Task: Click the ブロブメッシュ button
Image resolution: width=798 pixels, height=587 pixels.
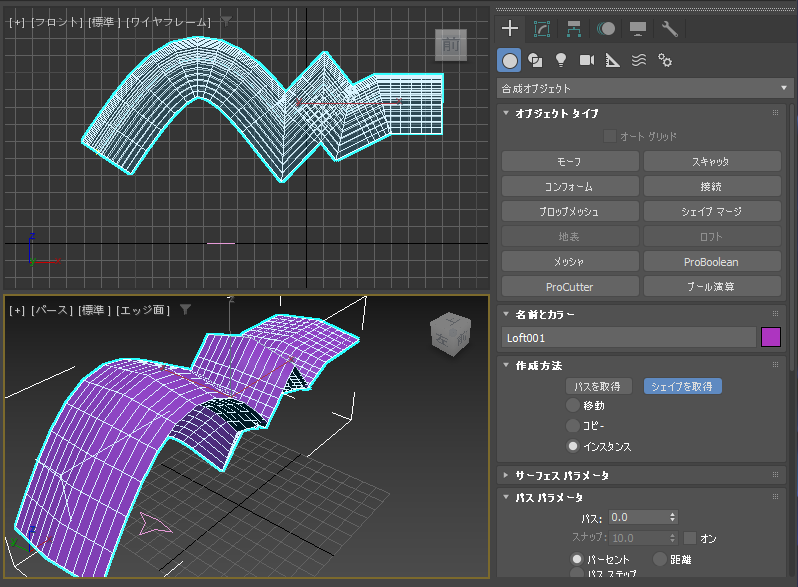Action: click(570, 211)
